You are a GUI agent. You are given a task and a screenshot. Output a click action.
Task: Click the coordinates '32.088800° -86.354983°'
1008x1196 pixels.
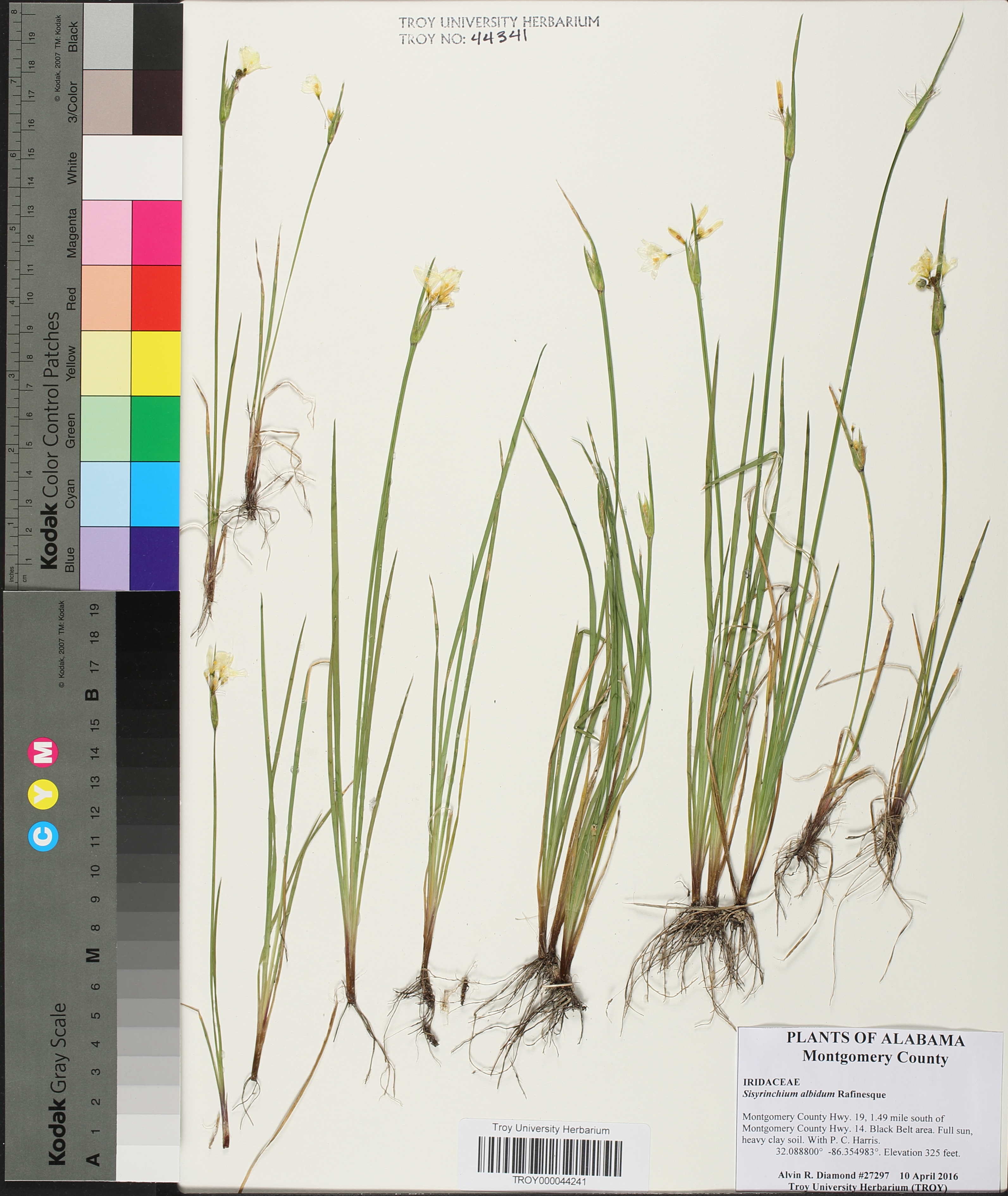(x=828, y=1153)
